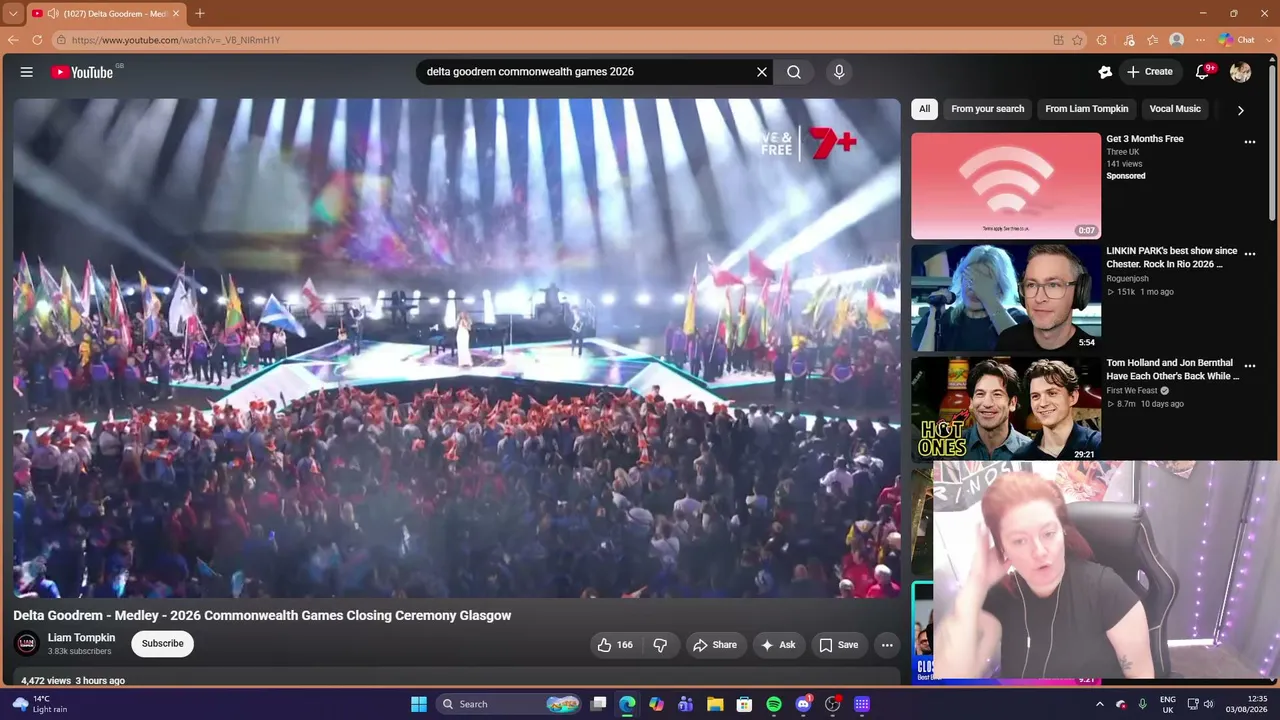Close the Delta Goodrem browser tab
This screenshot has height=720, width=1280.
point(176,14)
